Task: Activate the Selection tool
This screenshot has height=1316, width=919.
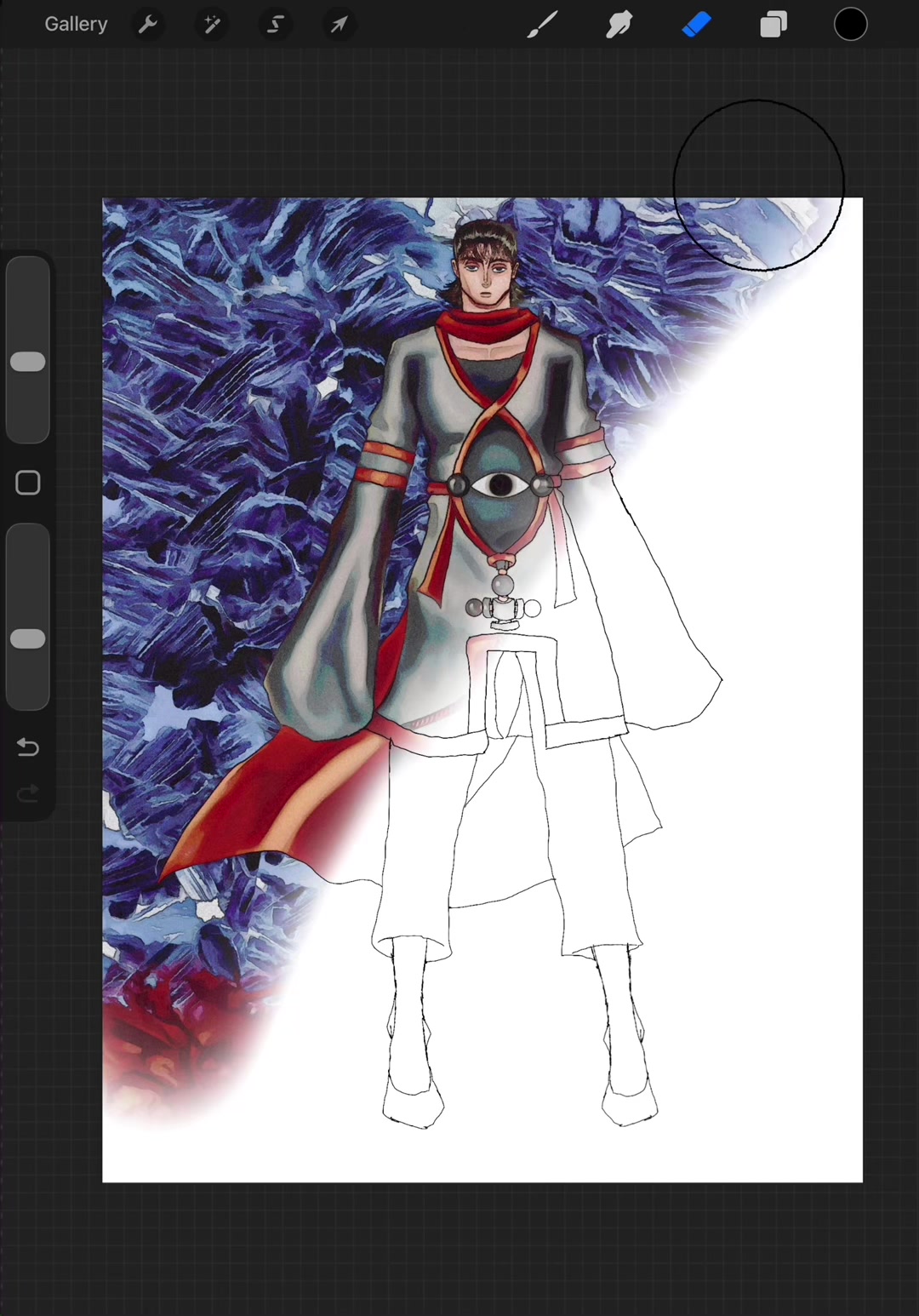Action: tap(276, 25)
